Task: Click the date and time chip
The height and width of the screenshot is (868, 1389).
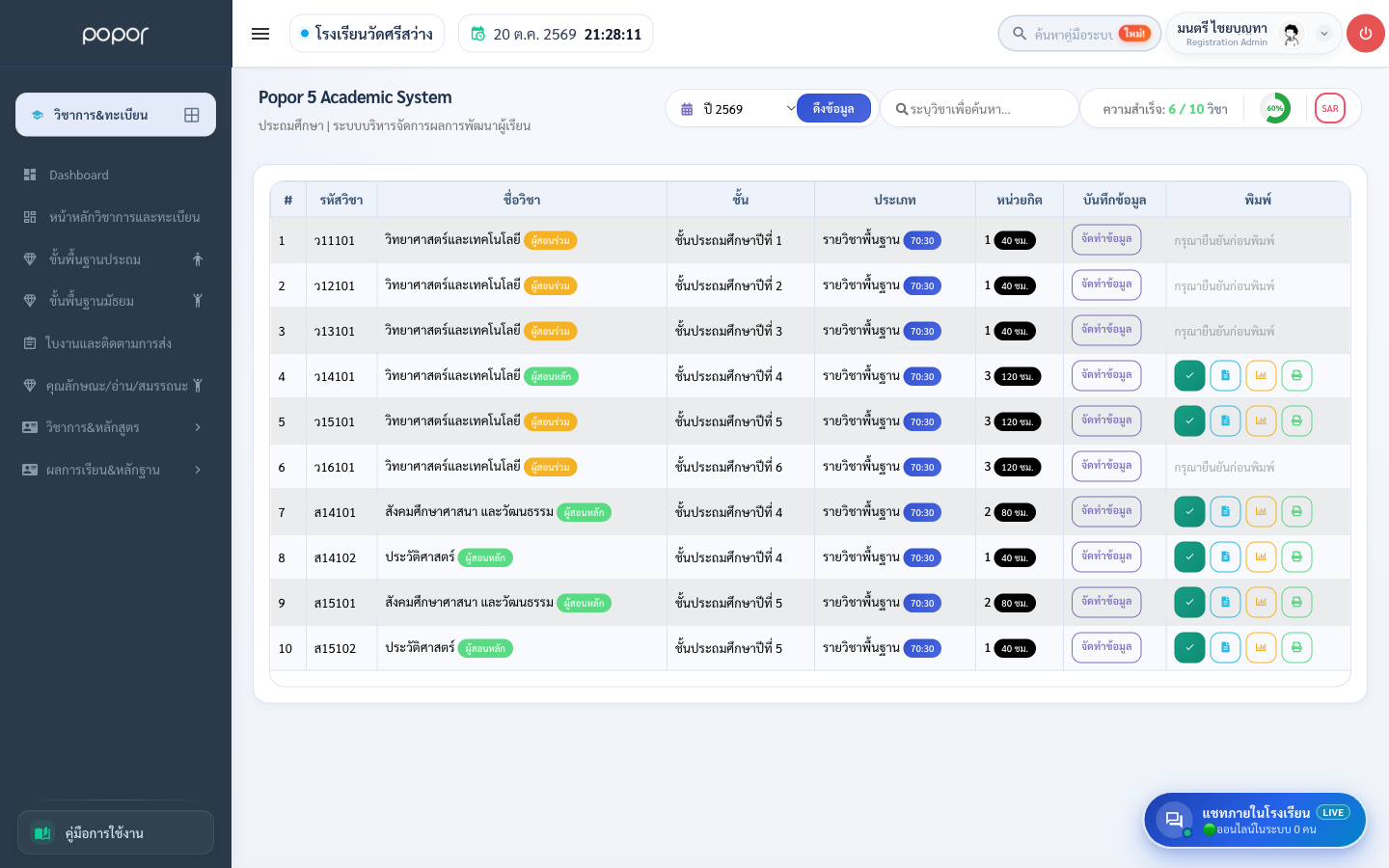Action: [x=556, y=34]
